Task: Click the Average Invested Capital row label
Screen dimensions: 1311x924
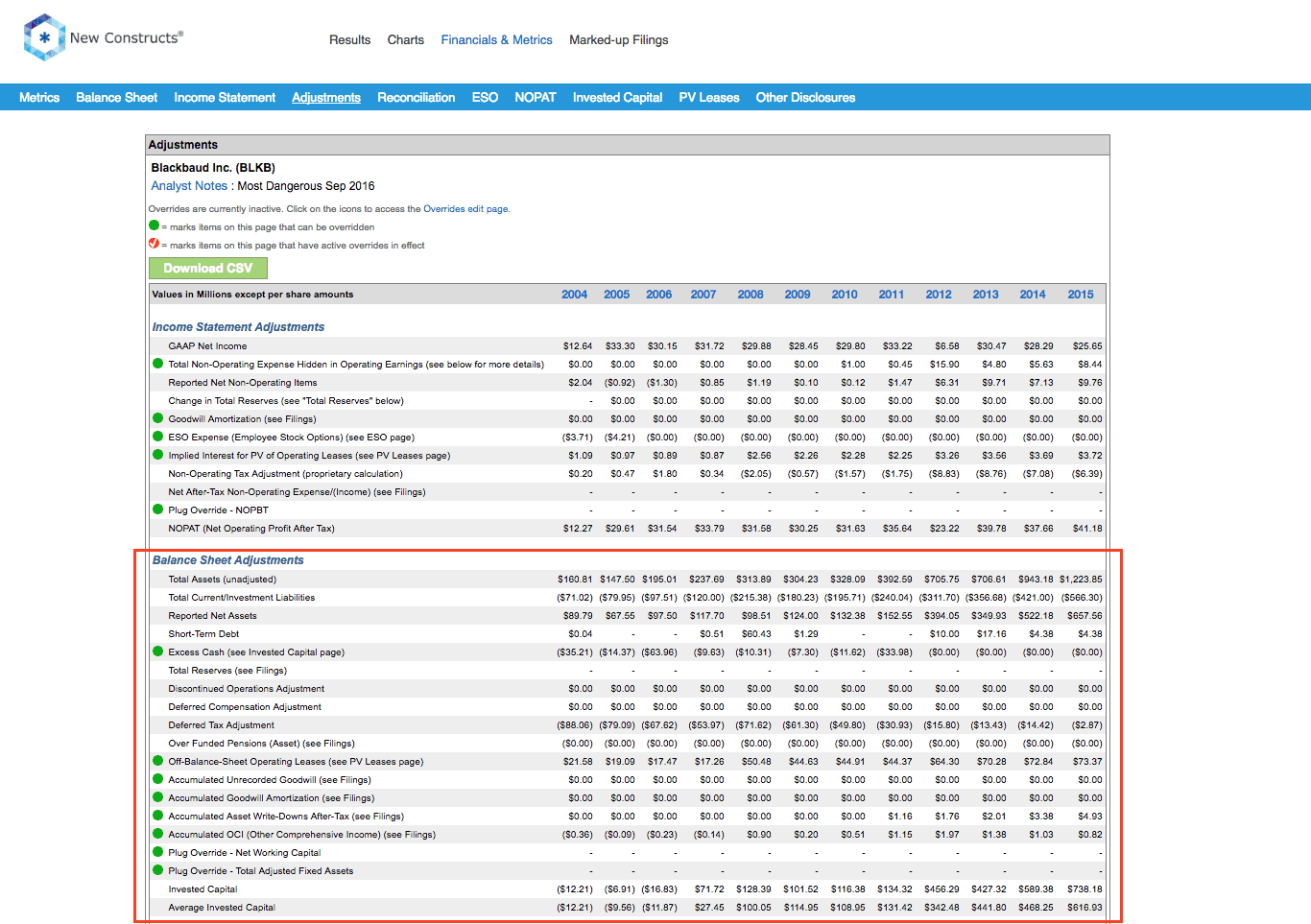Action: pos(222,908)
